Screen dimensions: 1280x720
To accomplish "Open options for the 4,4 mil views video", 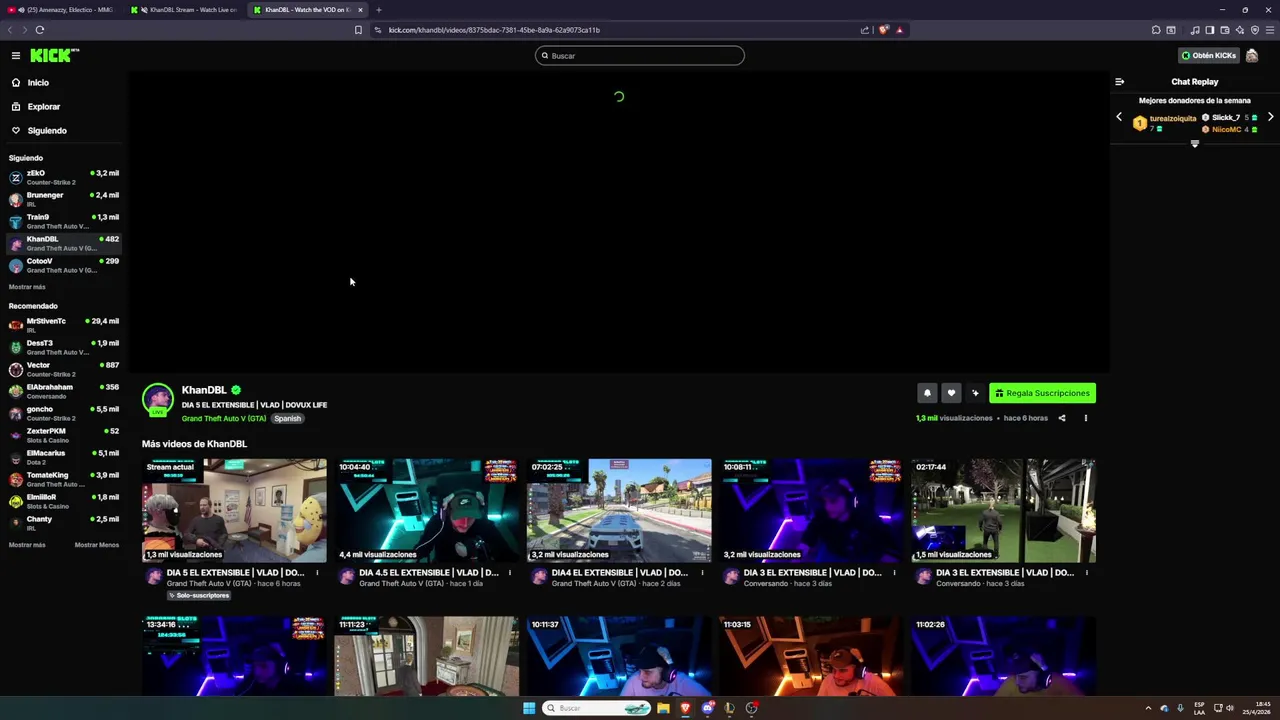I will pyautogui.click(x=509, y=573).
